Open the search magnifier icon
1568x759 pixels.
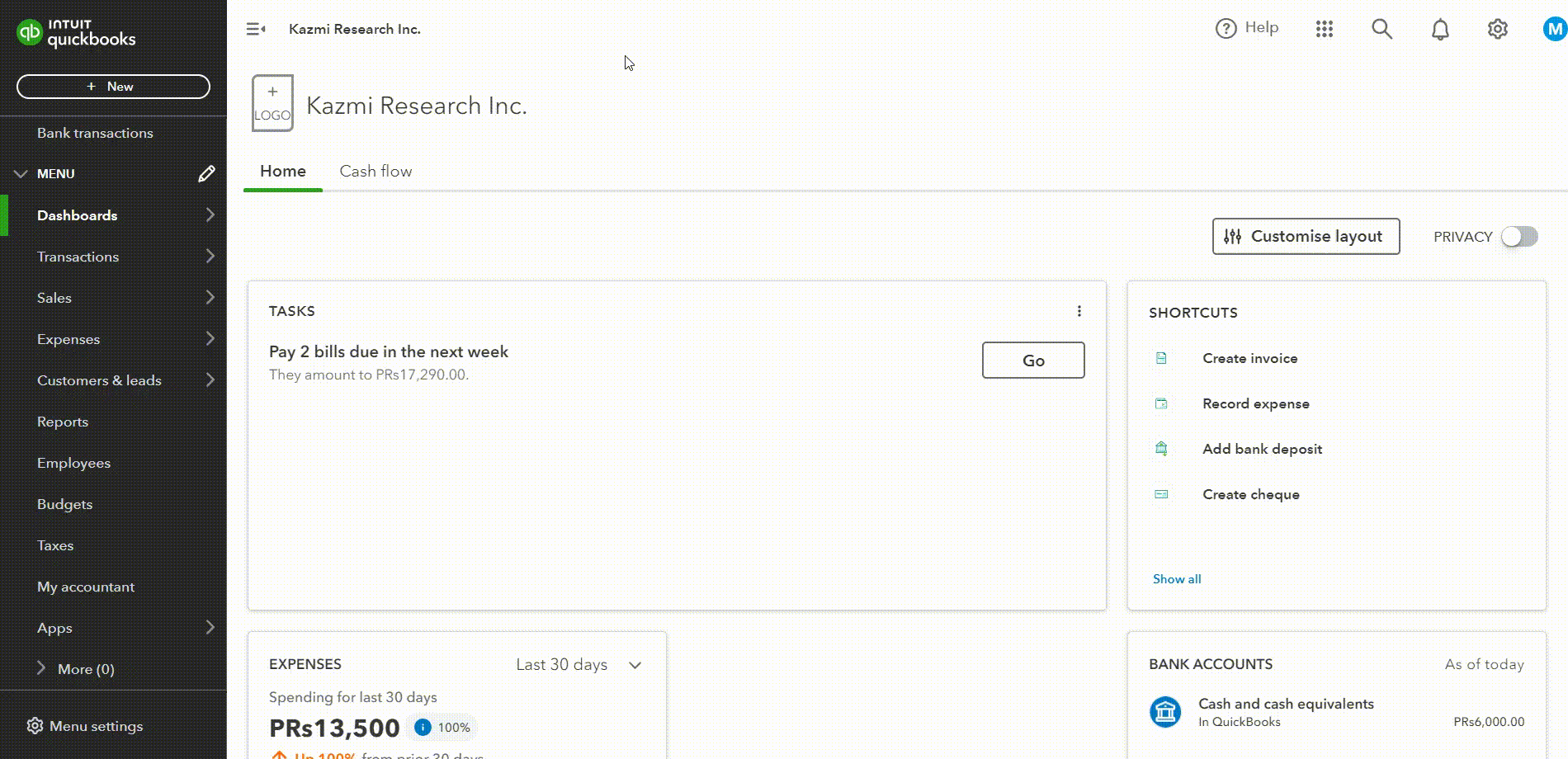tap(1381, 29)
